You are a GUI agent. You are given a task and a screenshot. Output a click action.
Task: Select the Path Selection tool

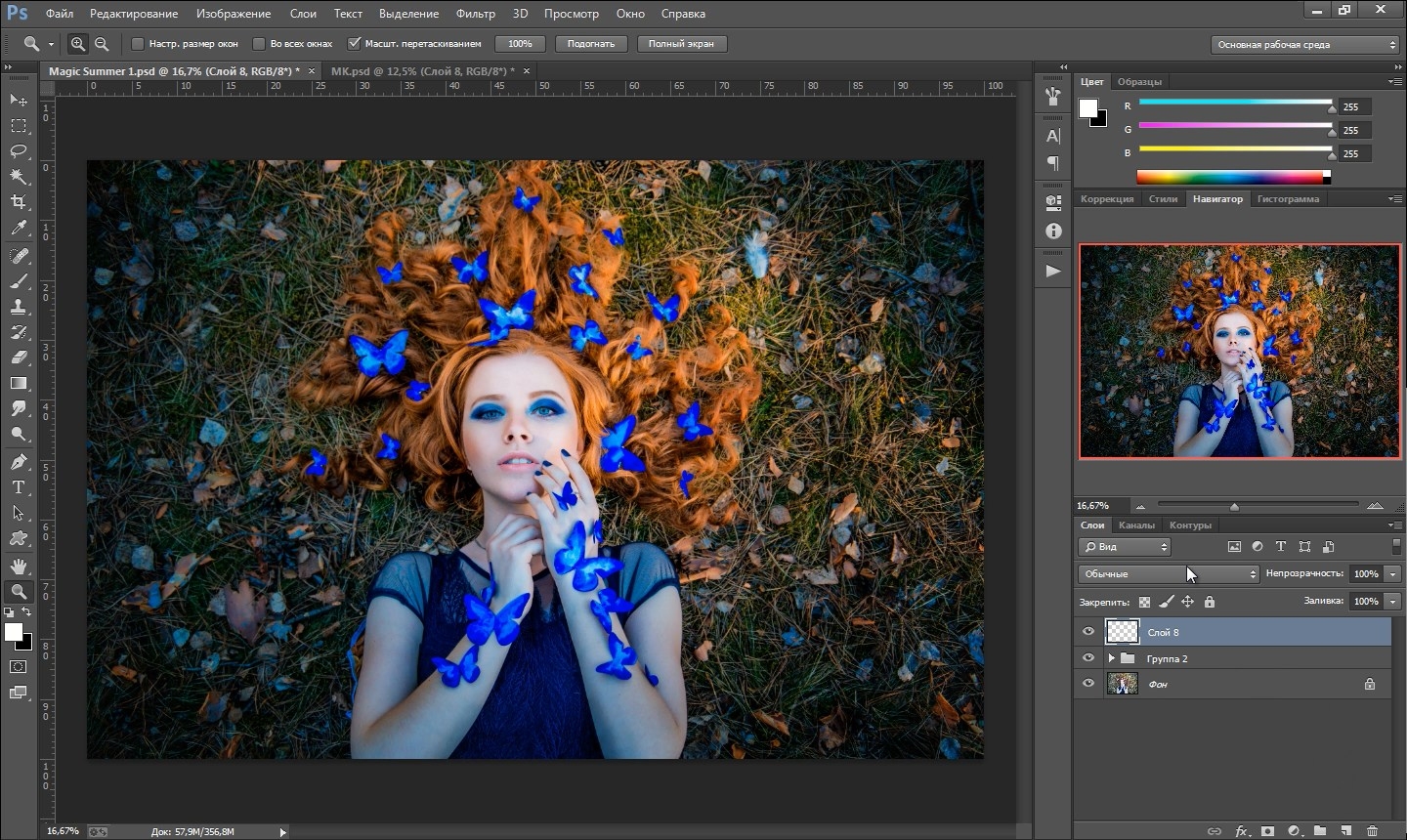(19, 513)
